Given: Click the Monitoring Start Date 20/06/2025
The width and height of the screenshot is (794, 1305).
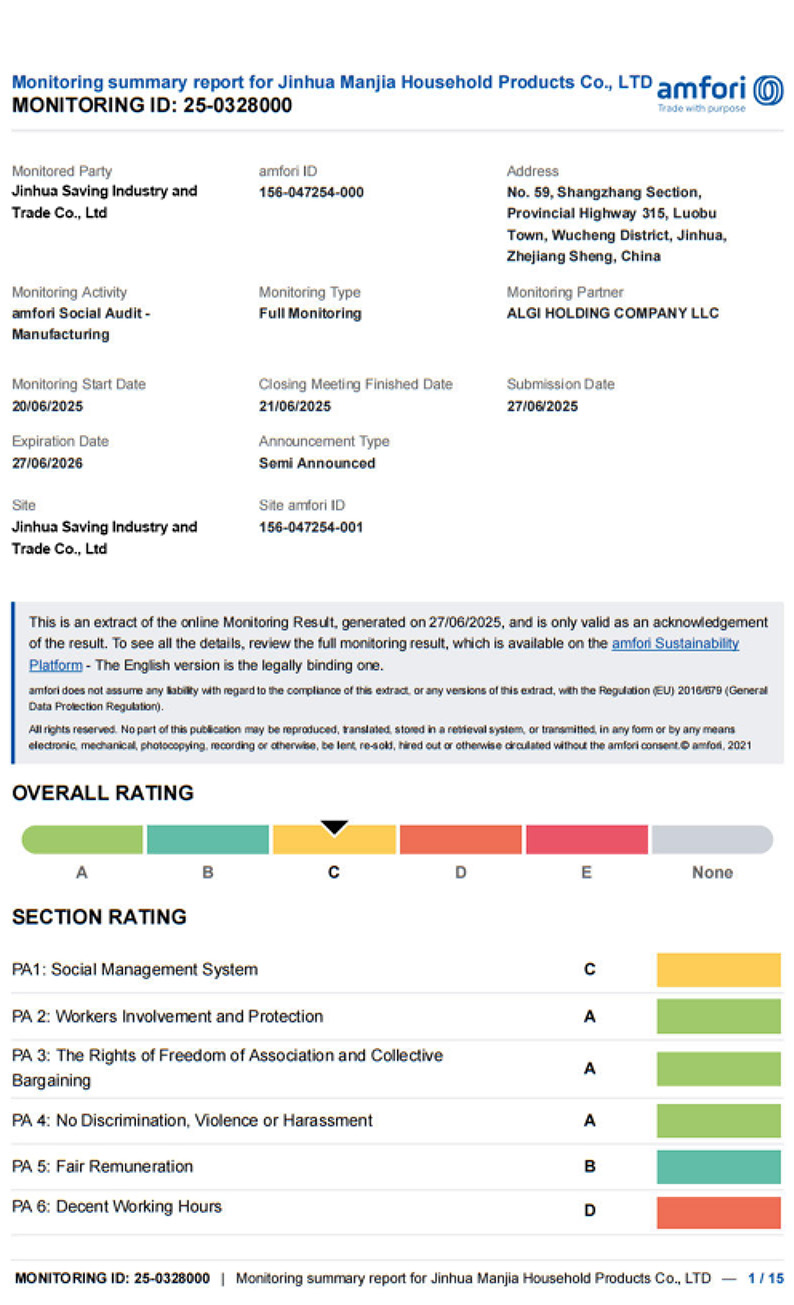Looking at the screenshot, I should (x=47, y=406).
